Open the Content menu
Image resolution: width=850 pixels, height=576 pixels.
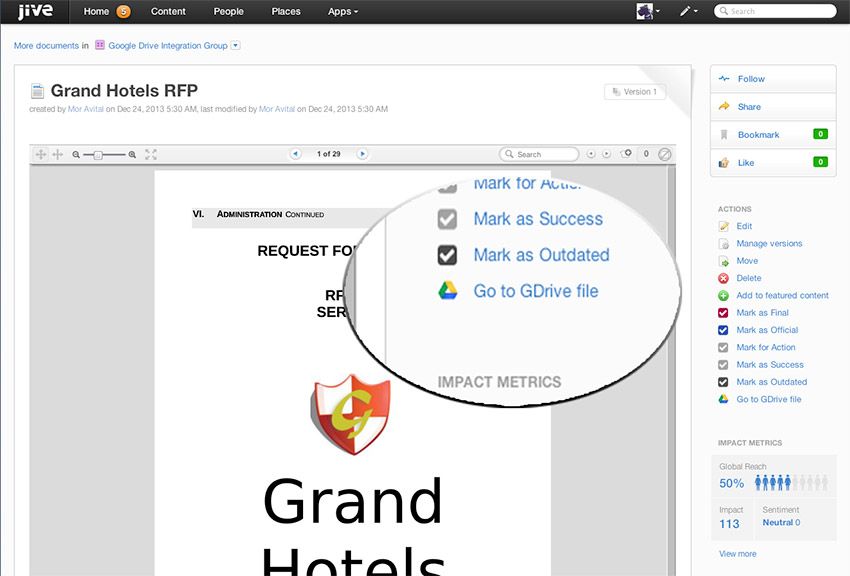click(x=168, y=12)
